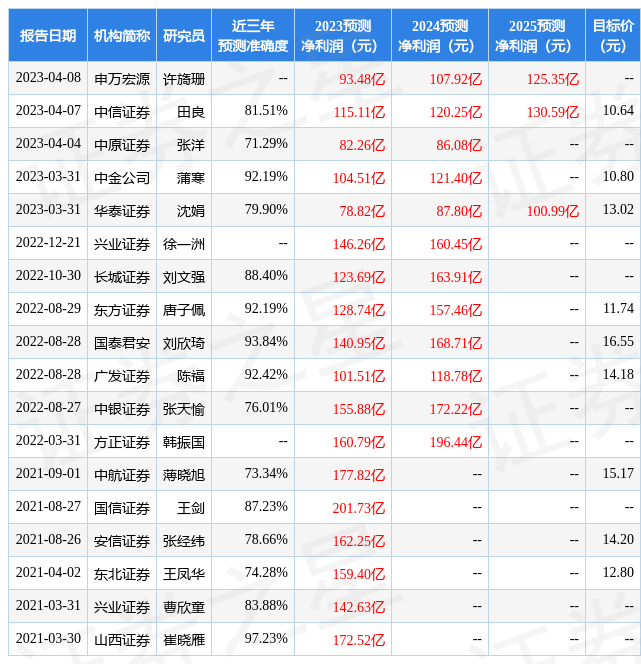Viewport: 641px width, 664px height.
Task: Click the 2025预测净利润 column header
Action: click(x=536, y=36)
